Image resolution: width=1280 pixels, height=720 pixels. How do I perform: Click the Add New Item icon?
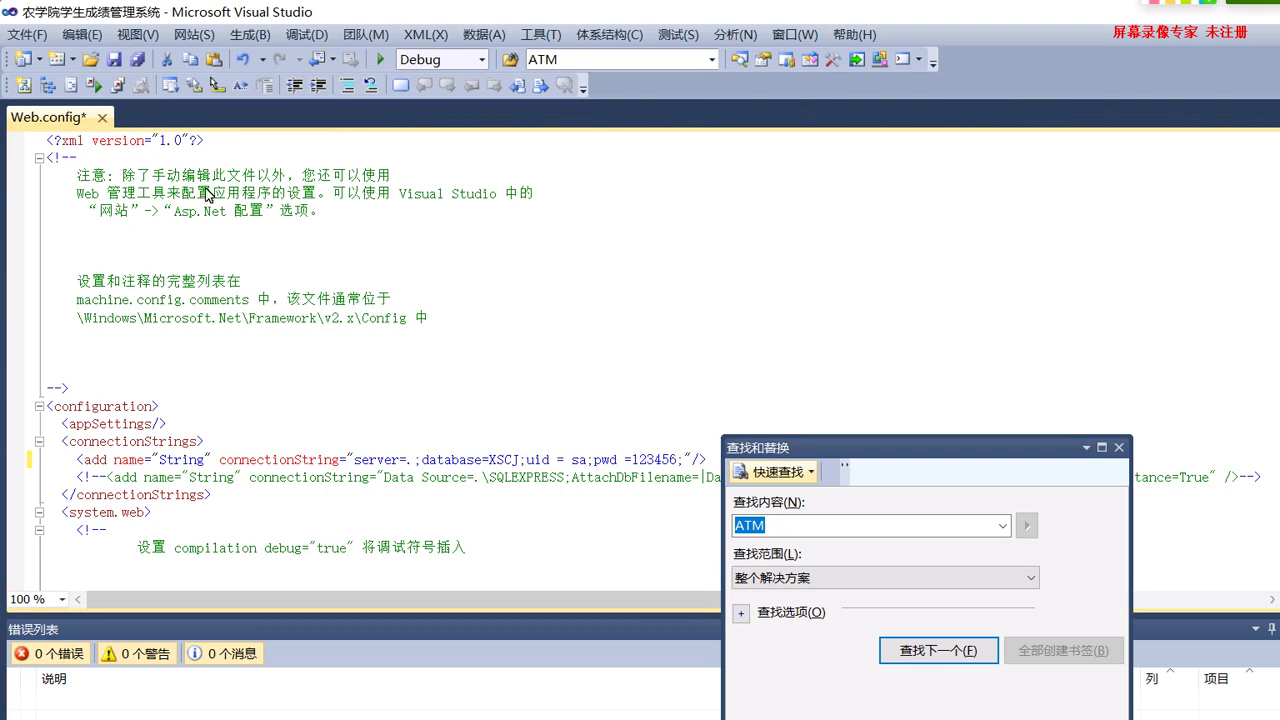[56, 60]
